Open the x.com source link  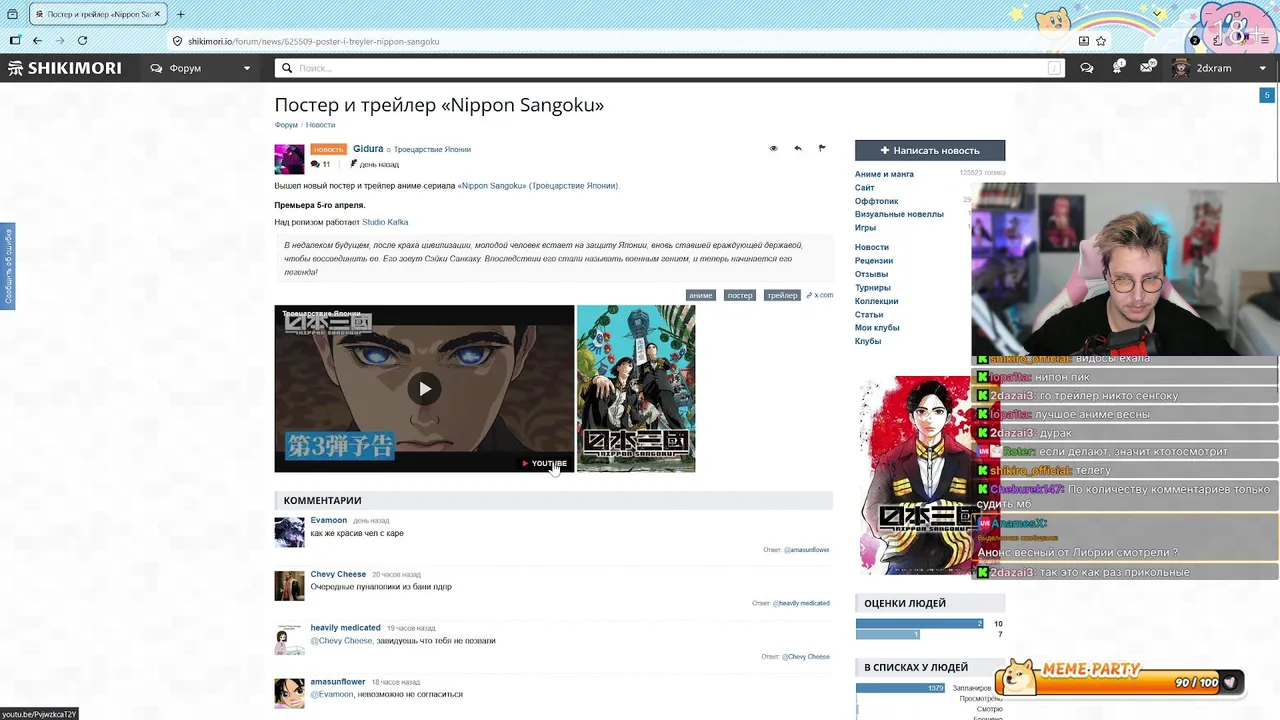(x=820, y=295)
